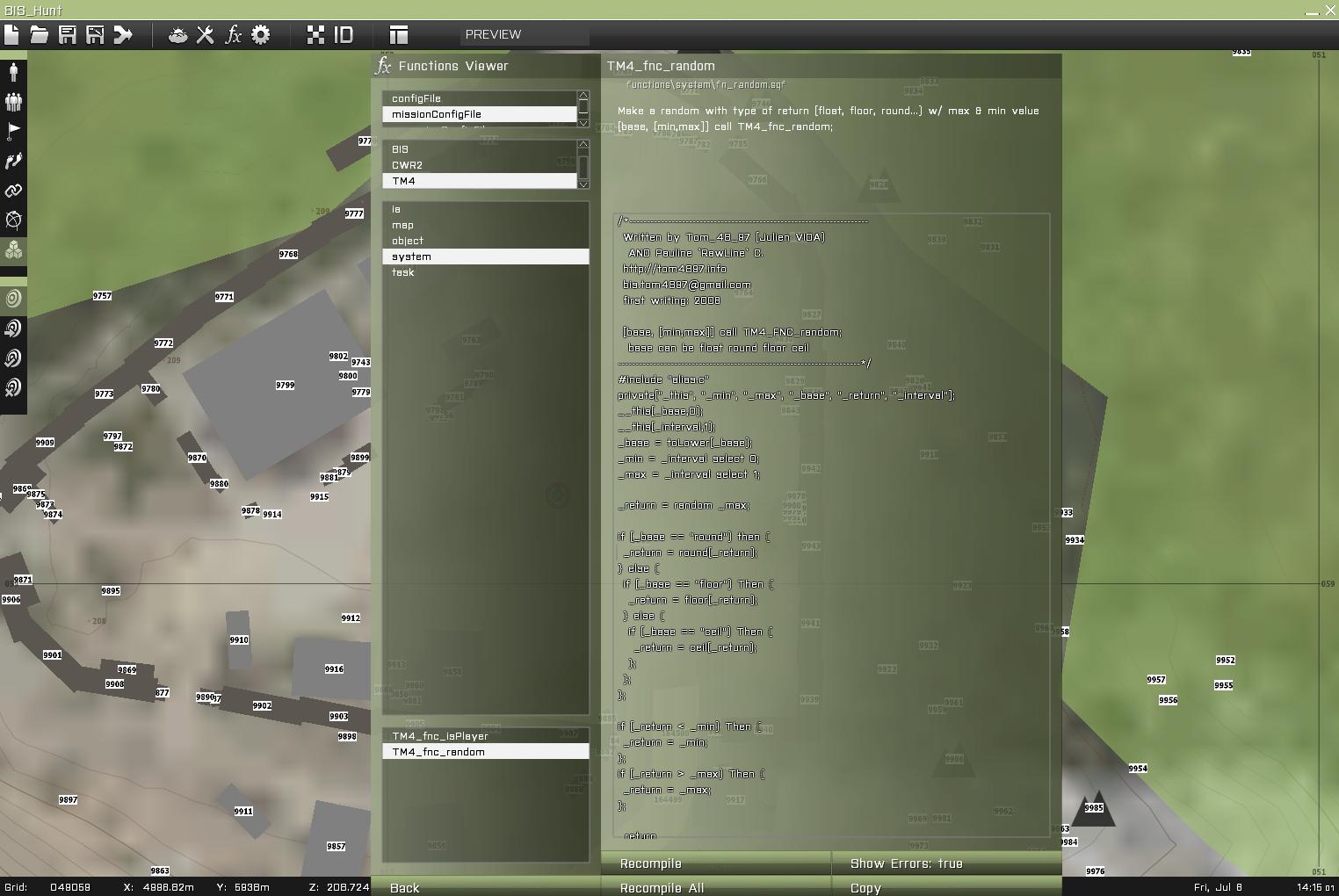Open the gear settings icon
This screenshot has height=896, width=1339.
click(x=261, y=34)
